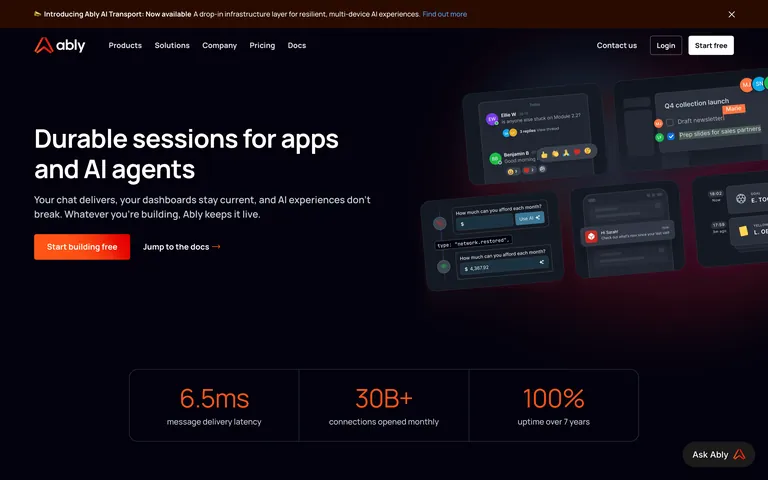The width and height of the screenshot is (768, 480).
Task: Click the empty dollar input field
Action: [485, 222]
